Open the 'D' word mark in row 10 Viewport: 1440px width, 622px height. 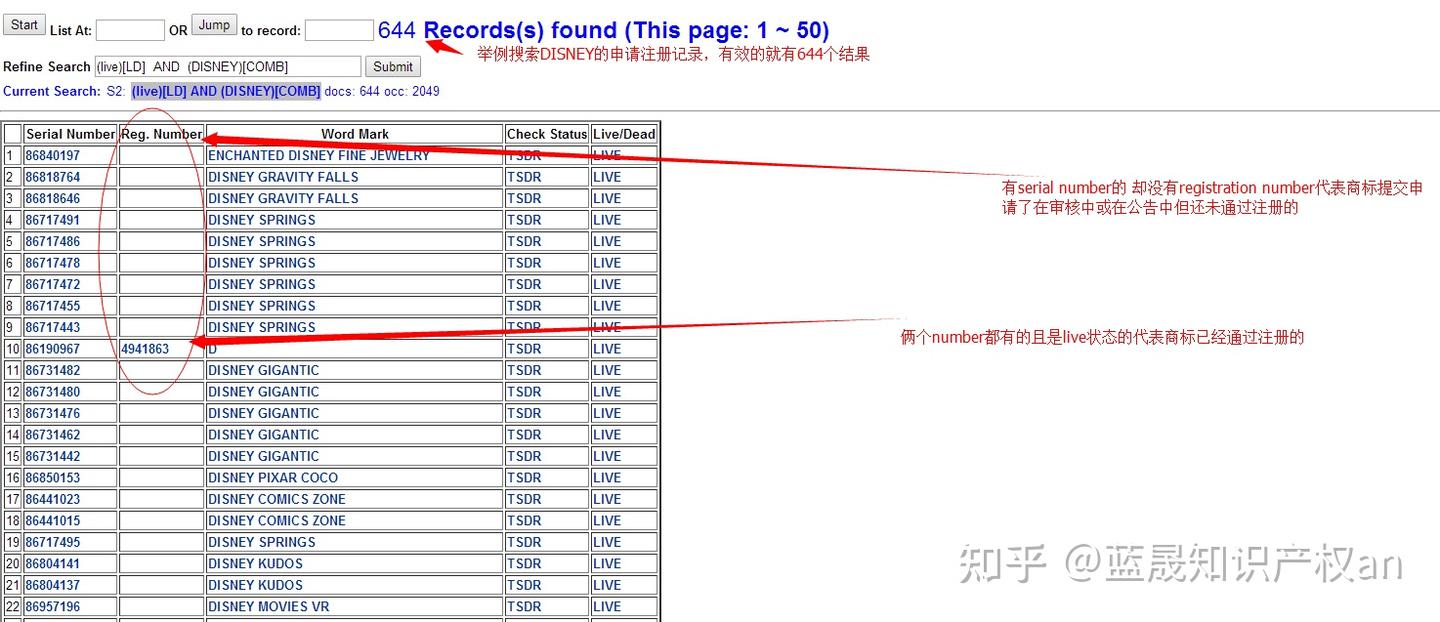click(213, 349)
